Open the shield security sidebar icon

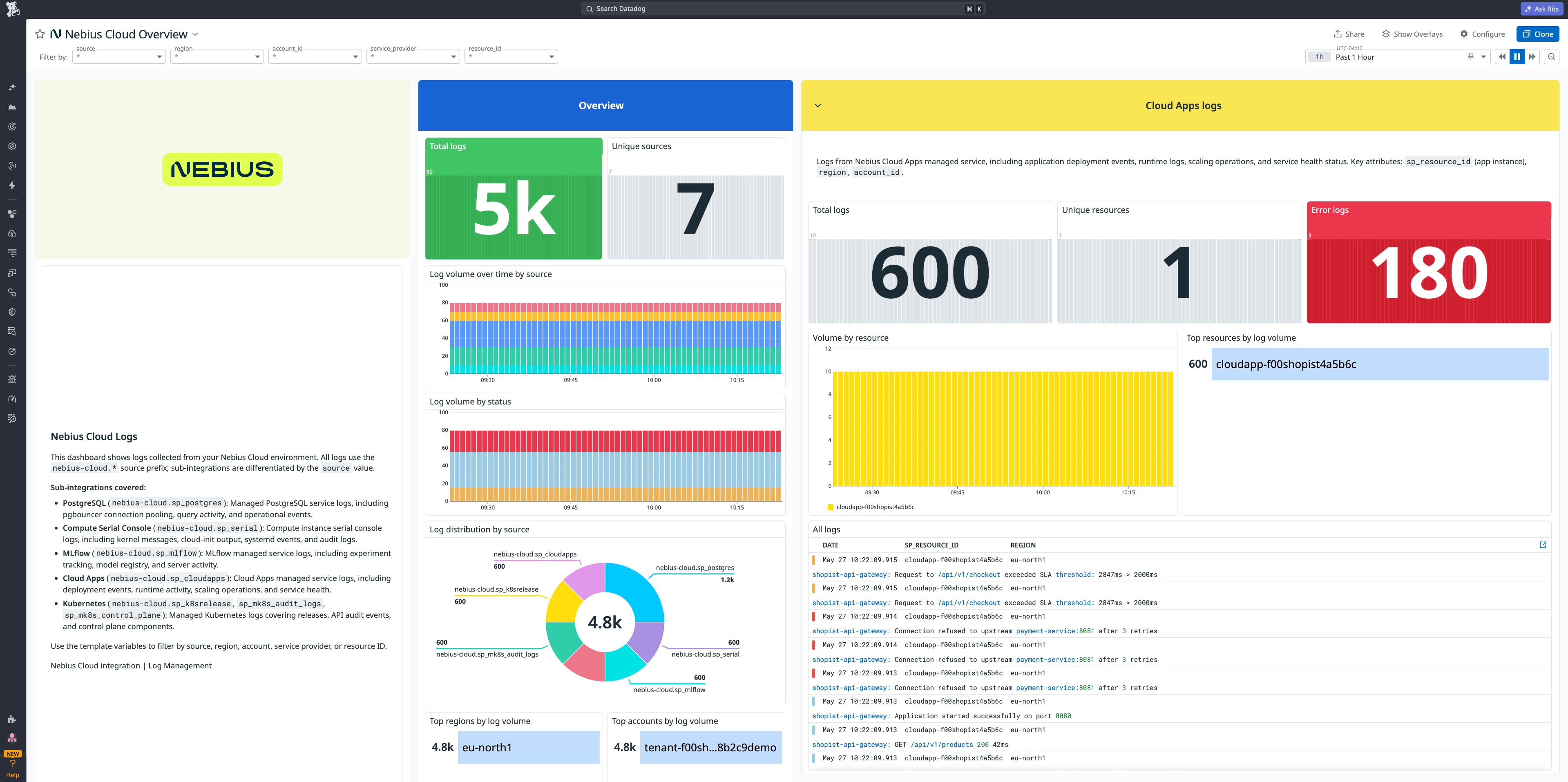pos(12,312)
